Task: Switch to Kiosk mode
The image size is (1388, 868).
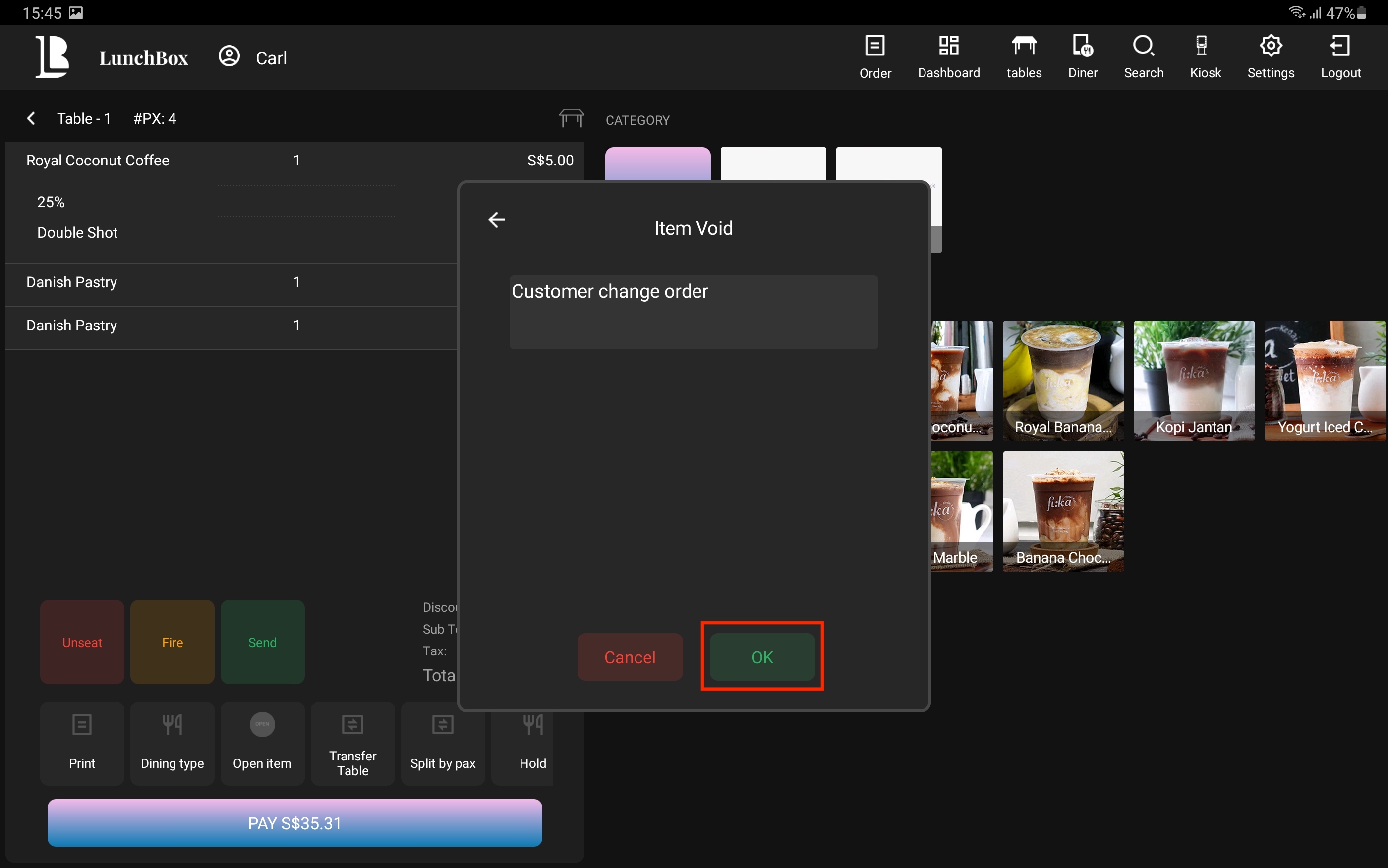Action: 1205,56
